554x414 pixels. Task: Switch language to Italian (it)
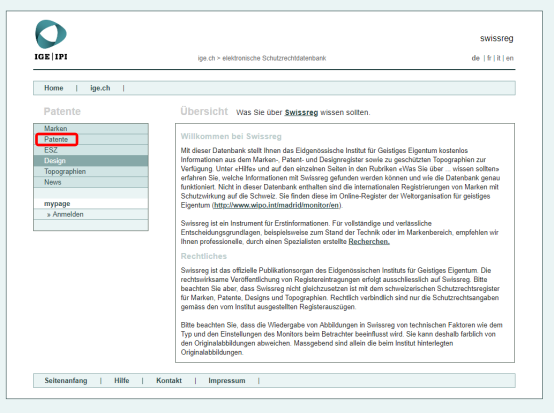tap(499, 58)
